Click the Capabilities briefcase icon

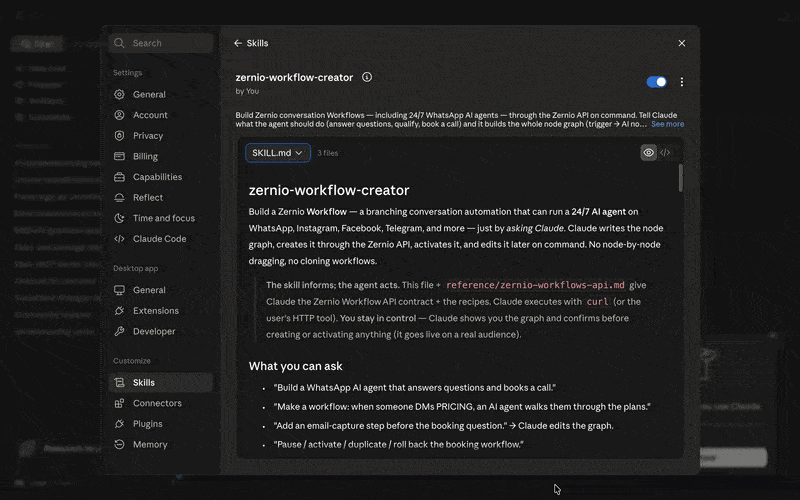(119, 177)
